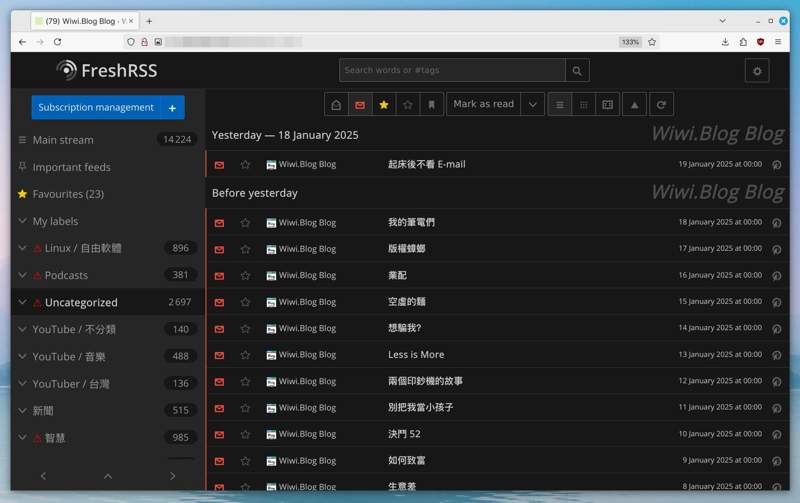Select the Podcasts category
Viewport: 800px width, 503px height.
tap(66, 275)
